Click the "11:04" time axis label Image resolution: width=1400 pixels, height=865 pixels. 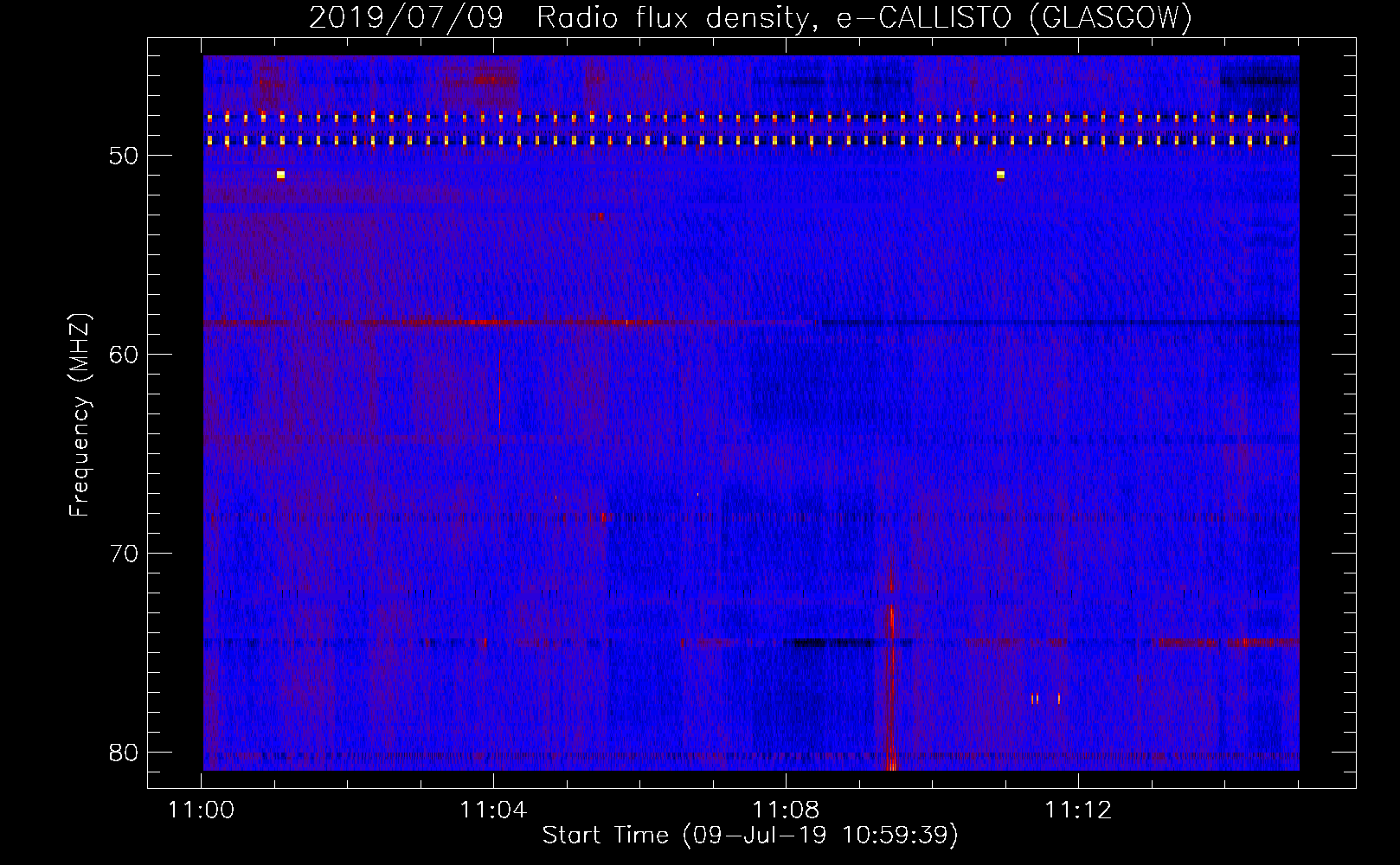pyautogui.click(x=493, y=811)
